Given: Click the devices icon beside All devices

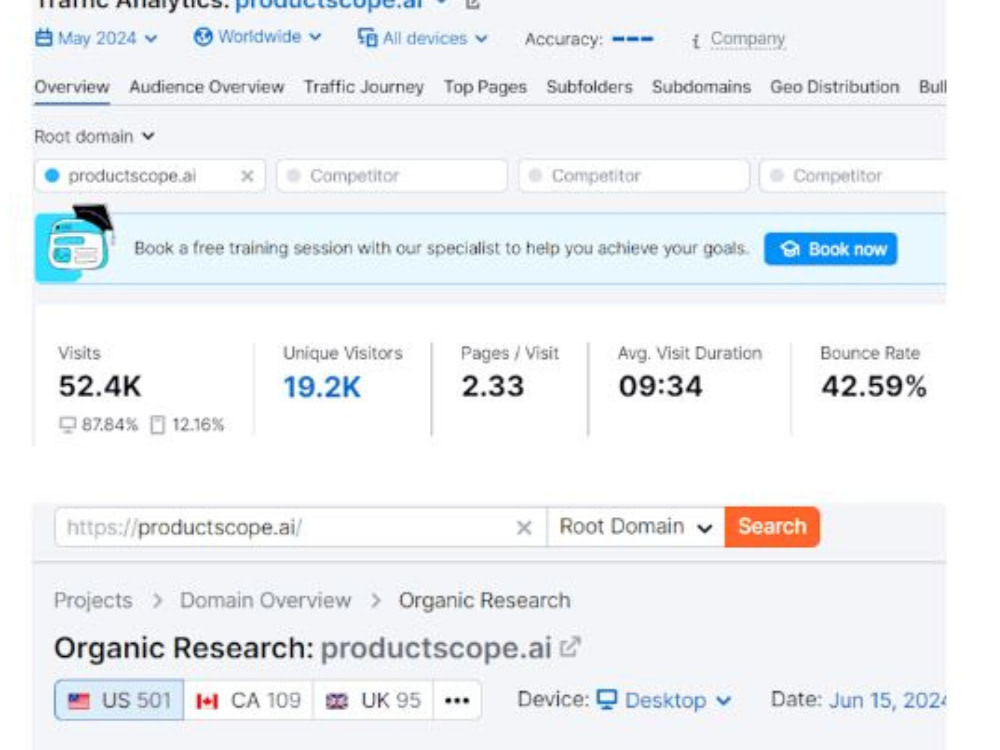Looking at the screenshot, I should (x=367, y=38).
